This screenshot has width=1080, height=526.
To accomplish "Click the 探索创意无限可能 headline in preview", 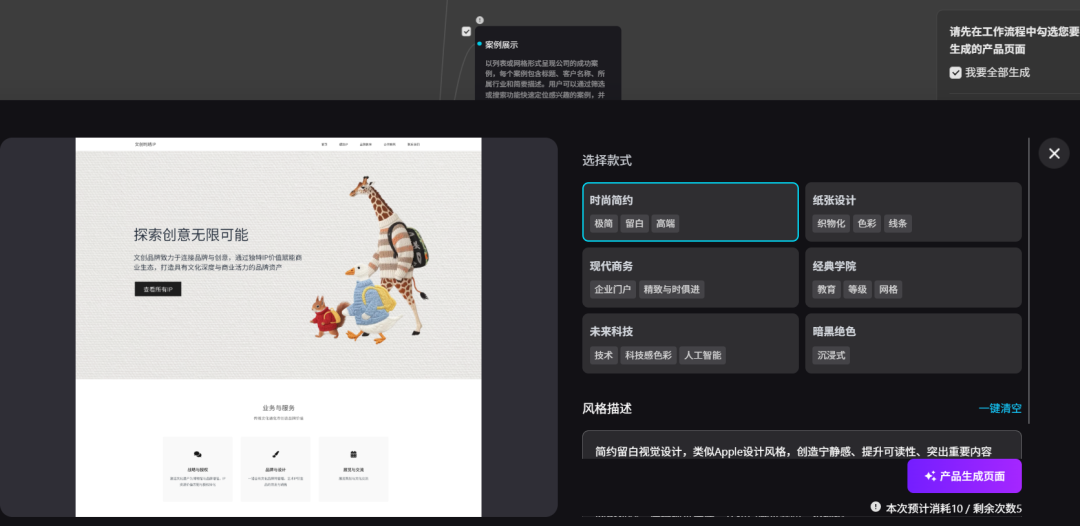I will pyautogui.click(x=191, y=234).
